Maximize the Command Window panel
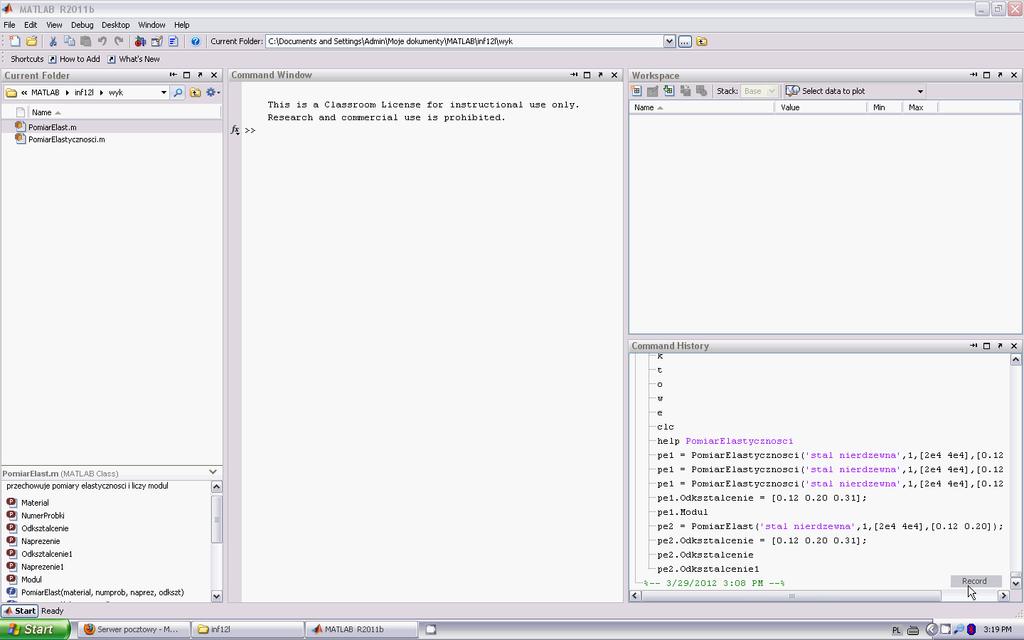The image size is (1024, 640). pos(587,75)
